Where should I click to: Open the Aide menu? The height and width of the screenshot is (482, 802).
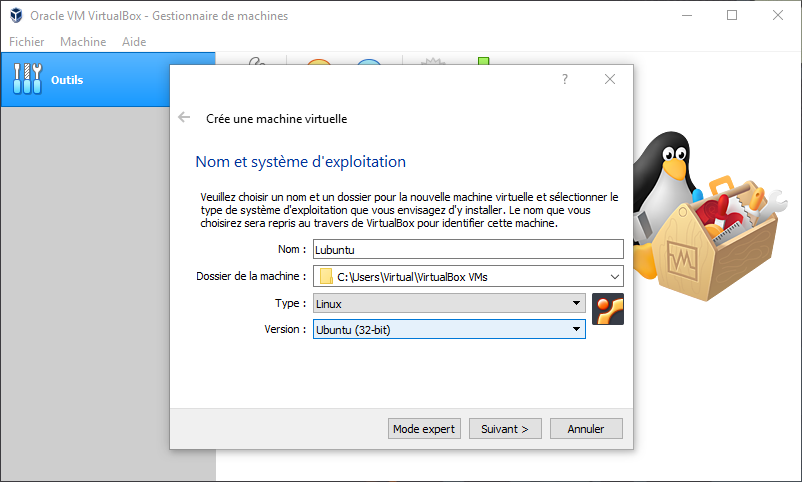(x=134, y=41)
